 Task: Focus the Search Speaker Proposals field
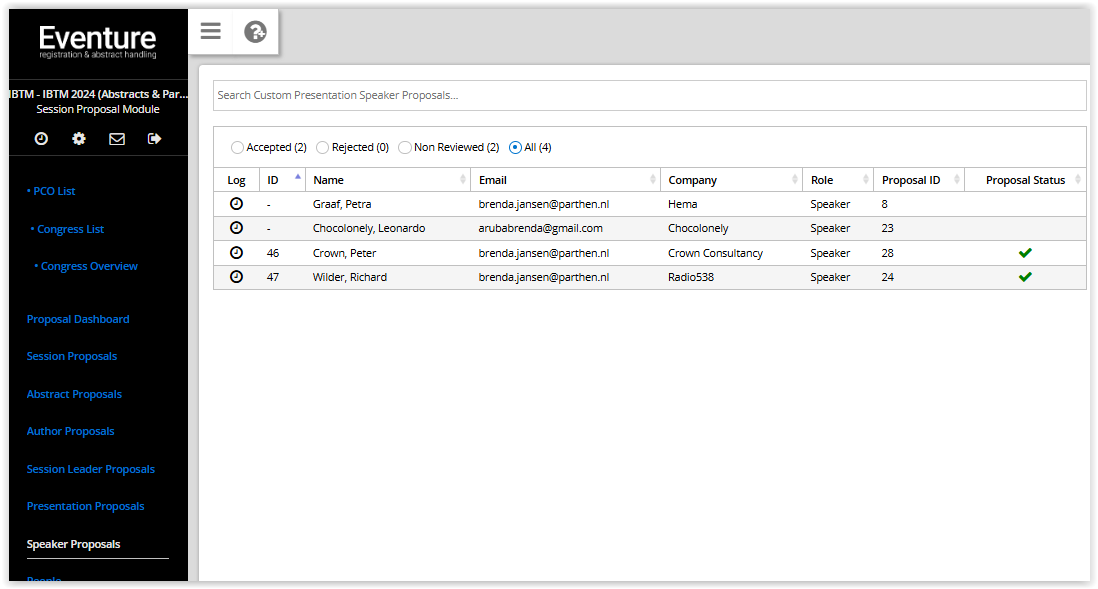(x=649, y=95)
